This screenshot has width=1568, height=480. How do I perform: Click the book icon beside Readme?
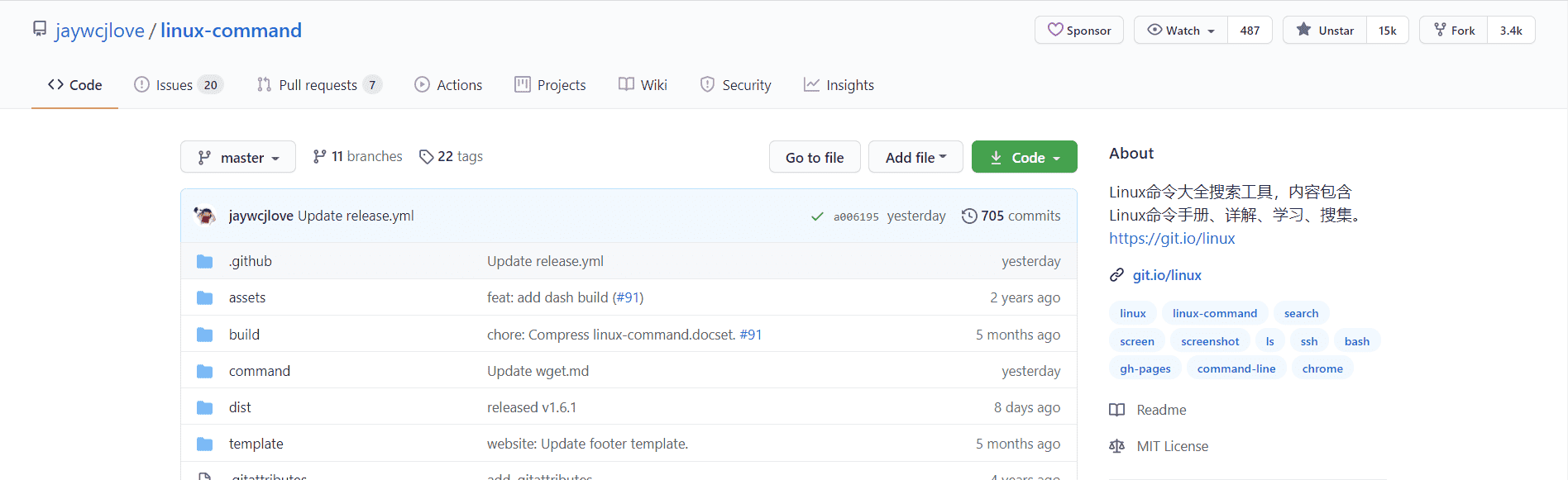(x=1116, y=410)
